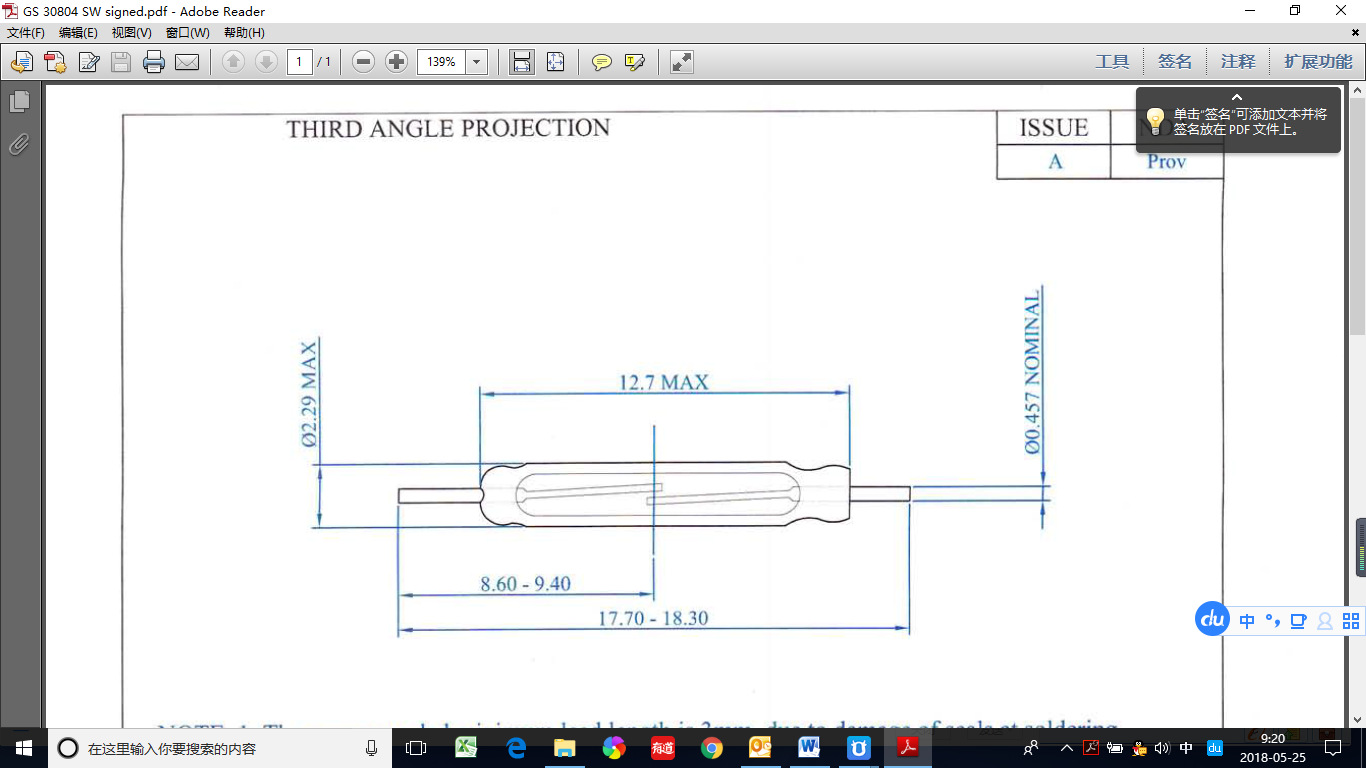Zoom out with the minus button

364,62
